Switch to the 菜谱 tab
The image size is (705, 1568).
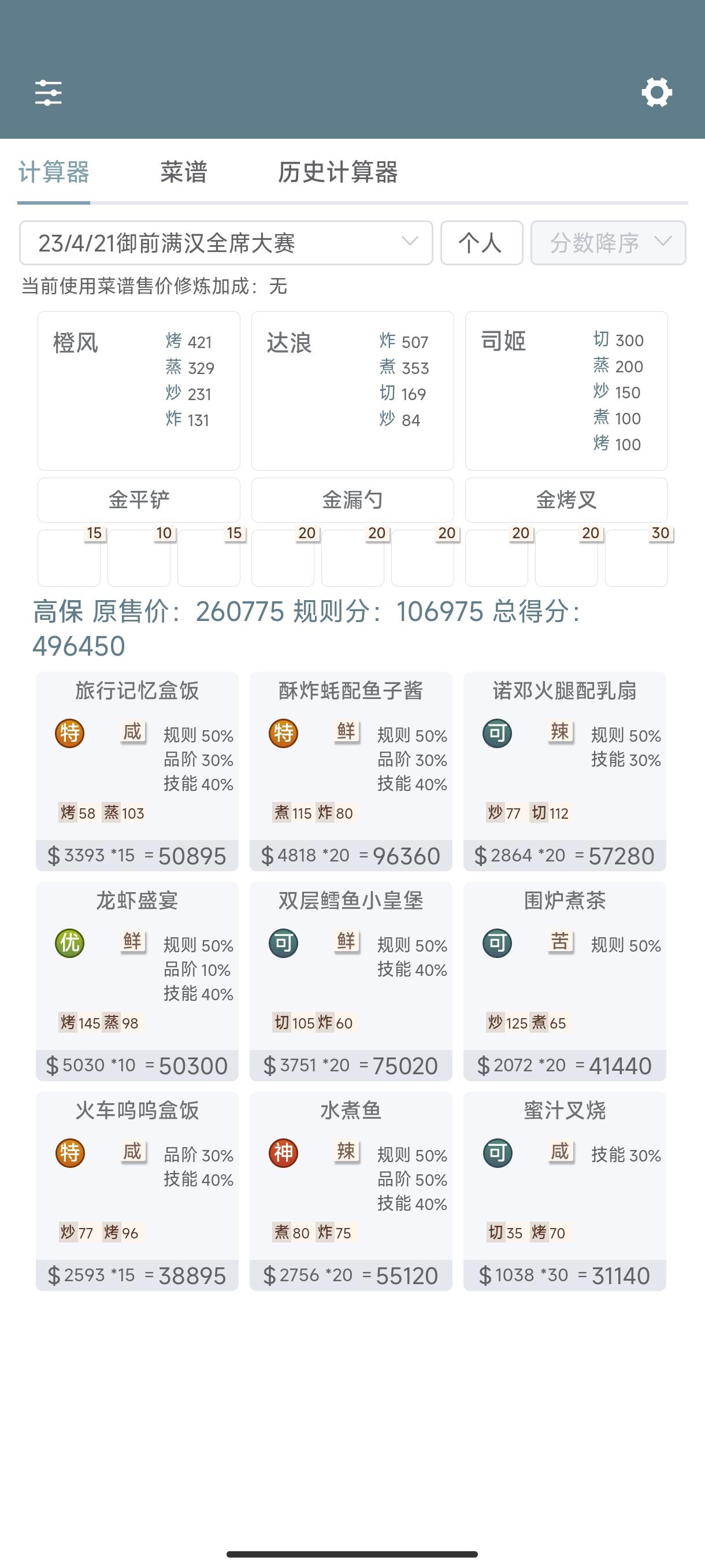point(184,172)
